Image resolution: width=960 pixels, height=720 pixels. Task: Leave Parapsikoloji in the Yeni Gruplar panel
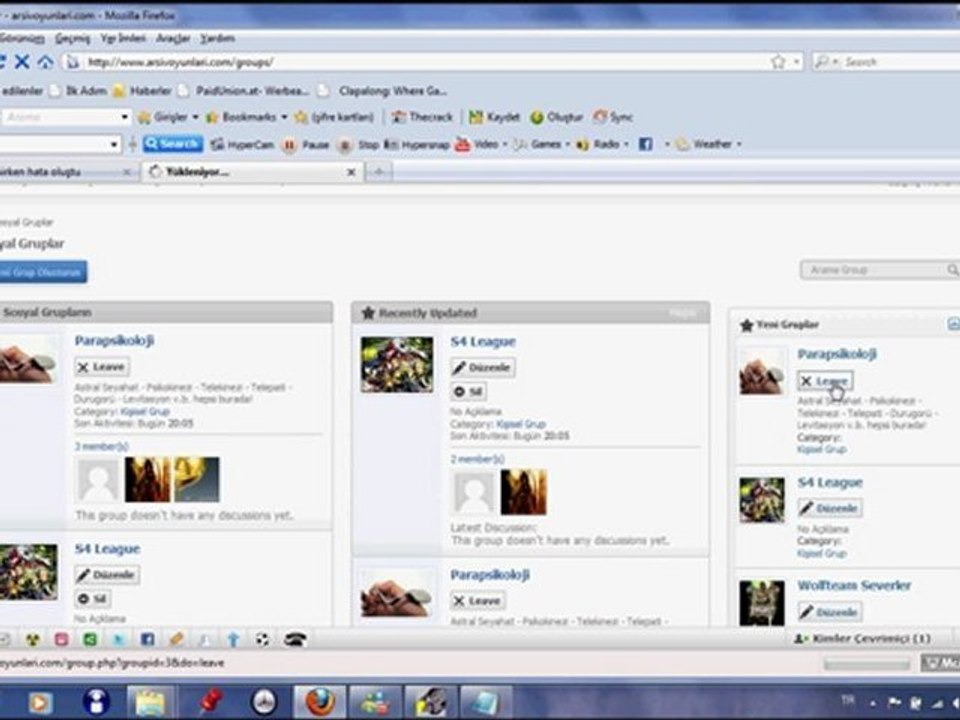coord(824,381)
